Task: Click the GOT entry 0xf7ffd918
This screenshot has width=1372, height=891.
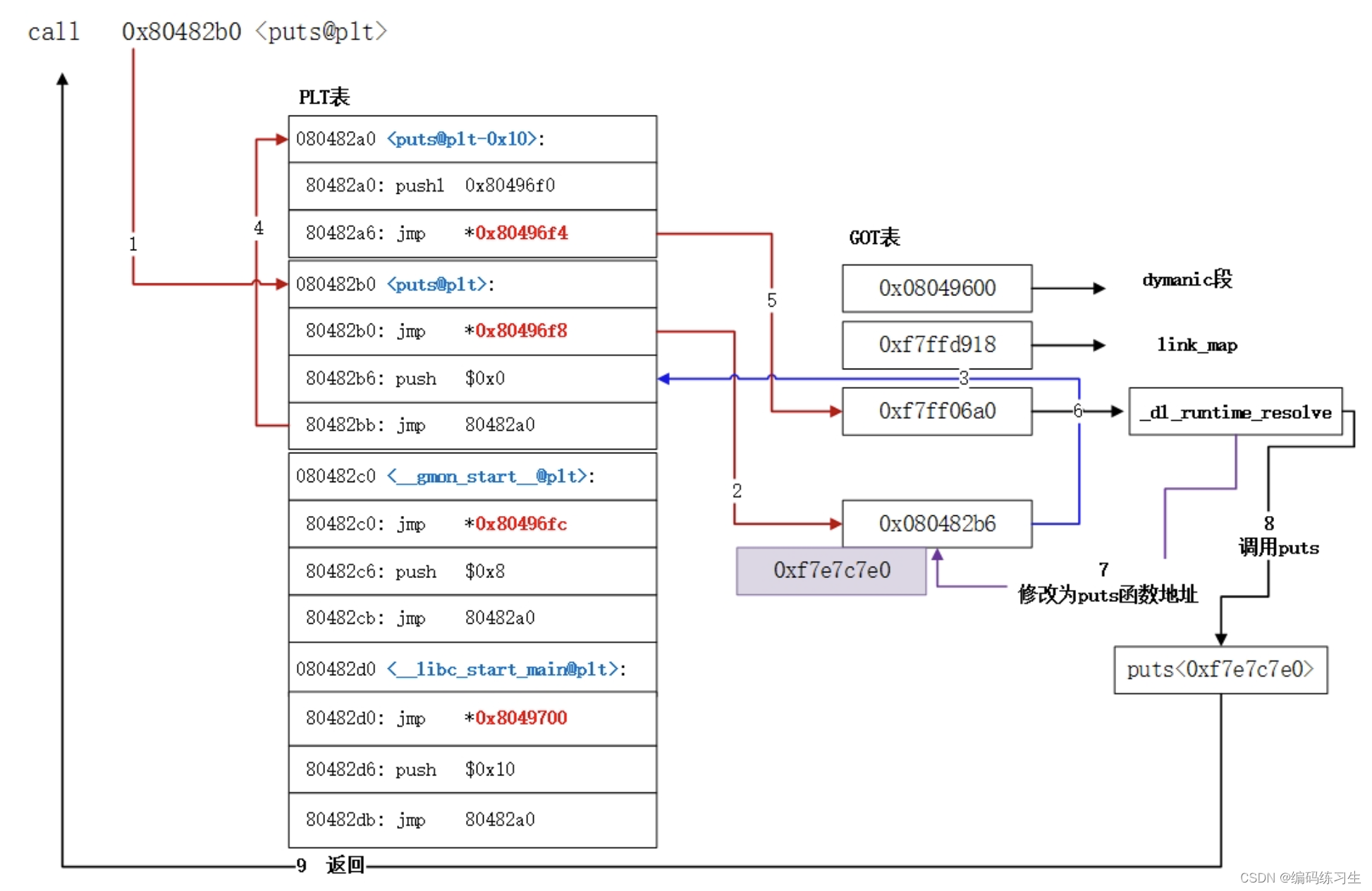Action: 937,345
